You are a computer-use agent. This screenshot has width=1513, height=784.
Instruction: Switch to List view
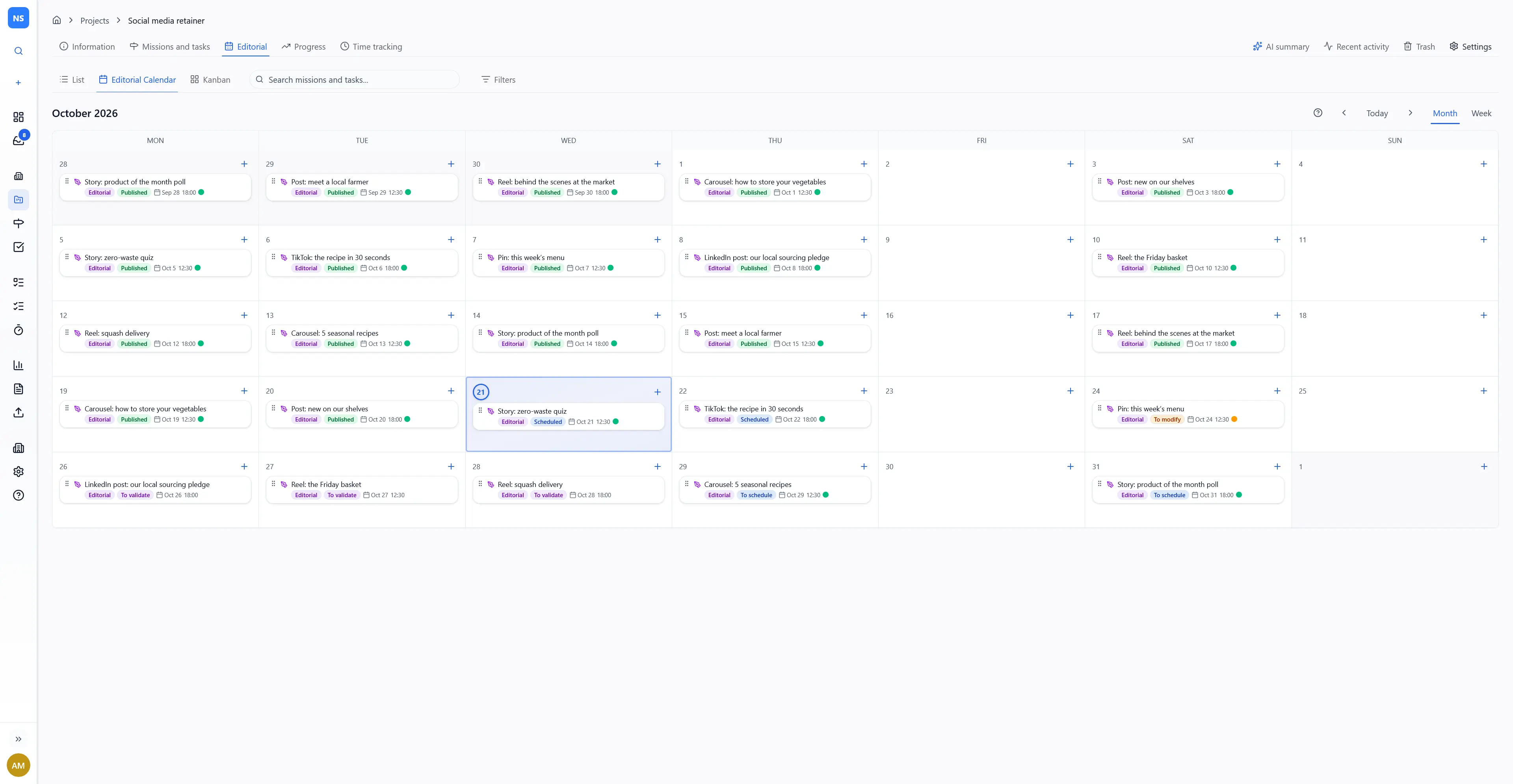72,80
